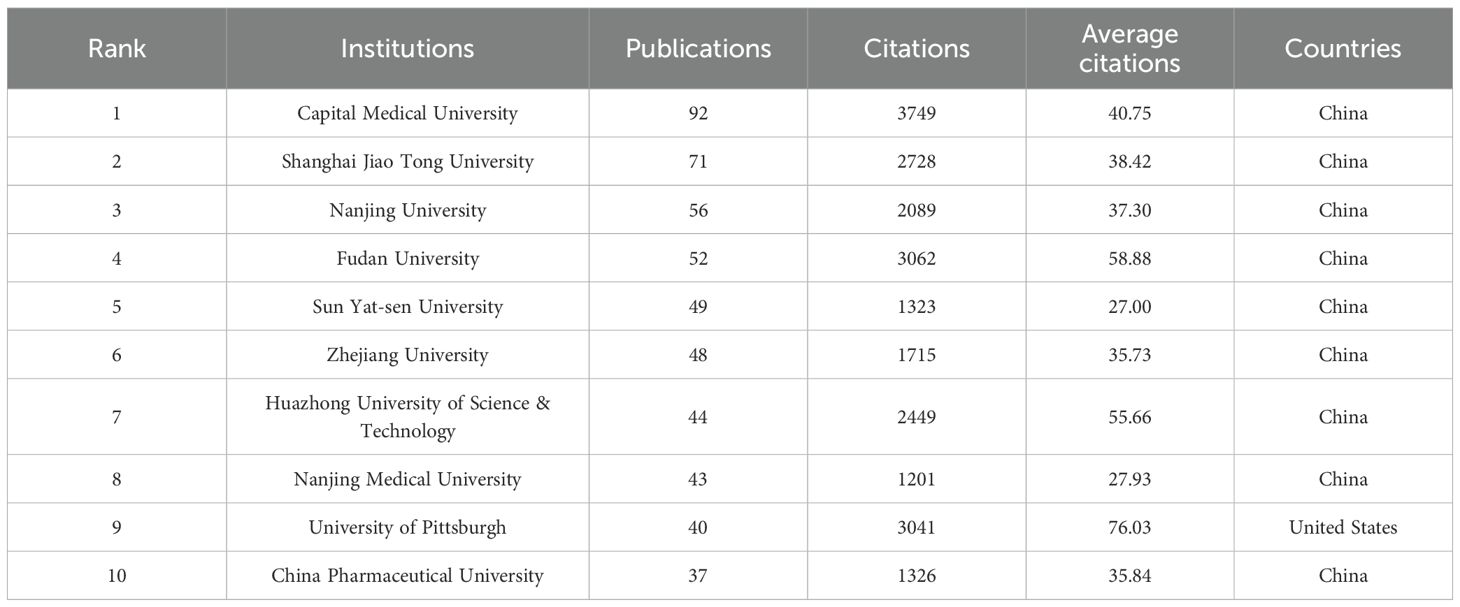
Task: Select China Pharmaceutical University cell
Action: click(407, 575)
